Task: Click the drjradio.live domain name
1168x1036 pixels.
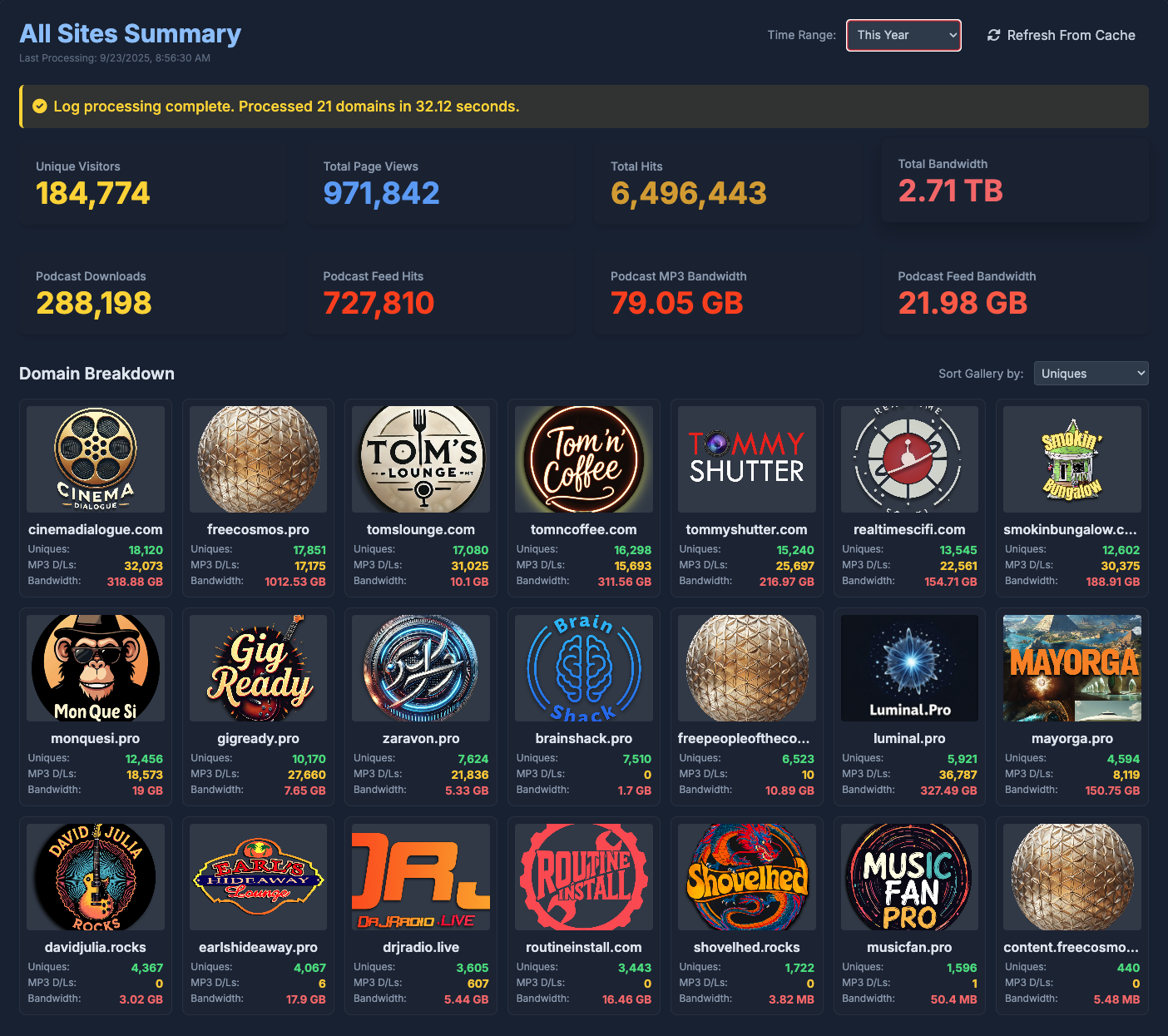Action: (x=421, y=947)
